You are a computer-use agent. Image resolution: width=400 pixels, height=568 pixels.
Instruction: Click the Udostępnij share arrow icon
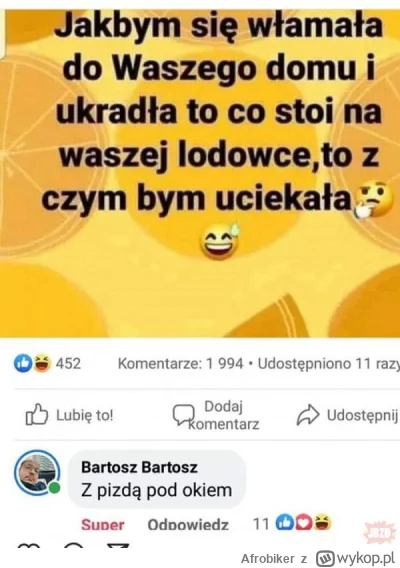click(308, 415)
